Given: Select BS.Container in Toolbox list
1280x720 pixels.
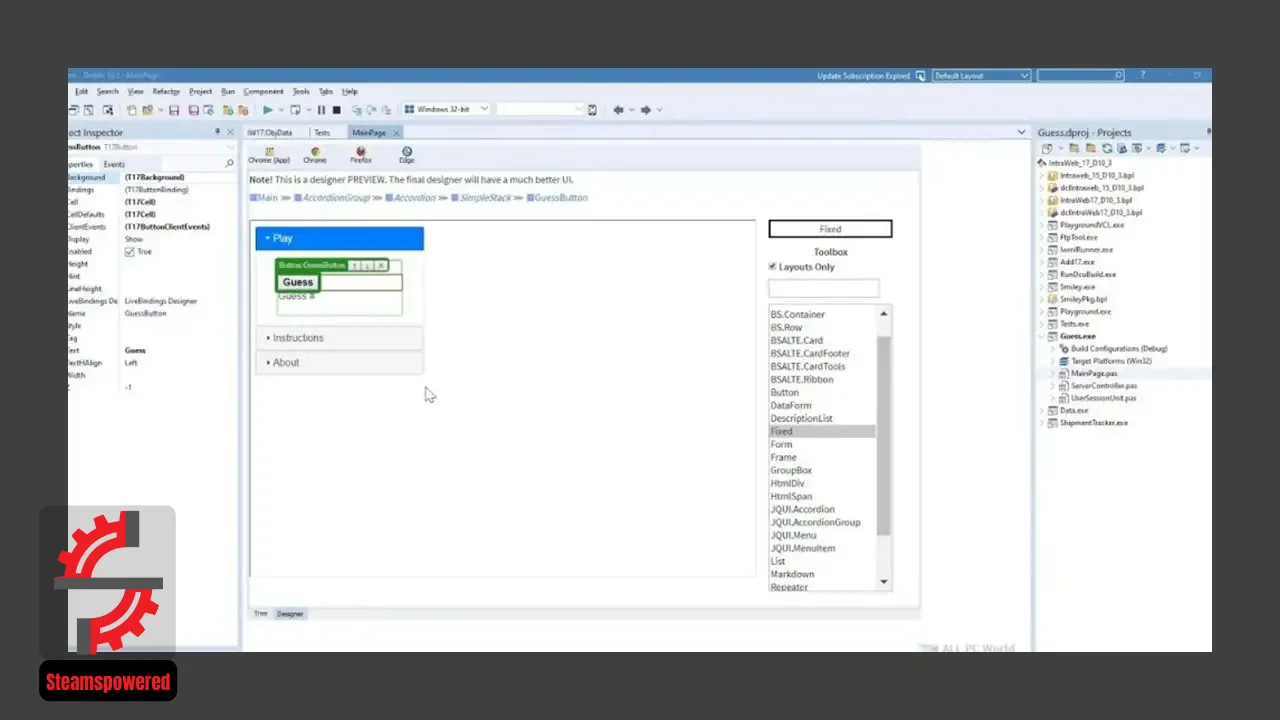Looking at the screenshot, I should pyautogui.click(x=798, y=314).
